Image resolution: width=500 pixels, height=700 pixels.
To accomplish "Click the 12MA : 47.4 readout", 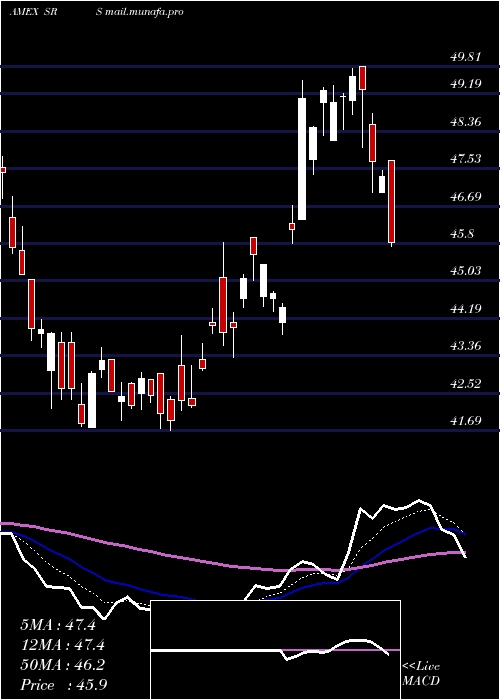I will pos(62,645).
